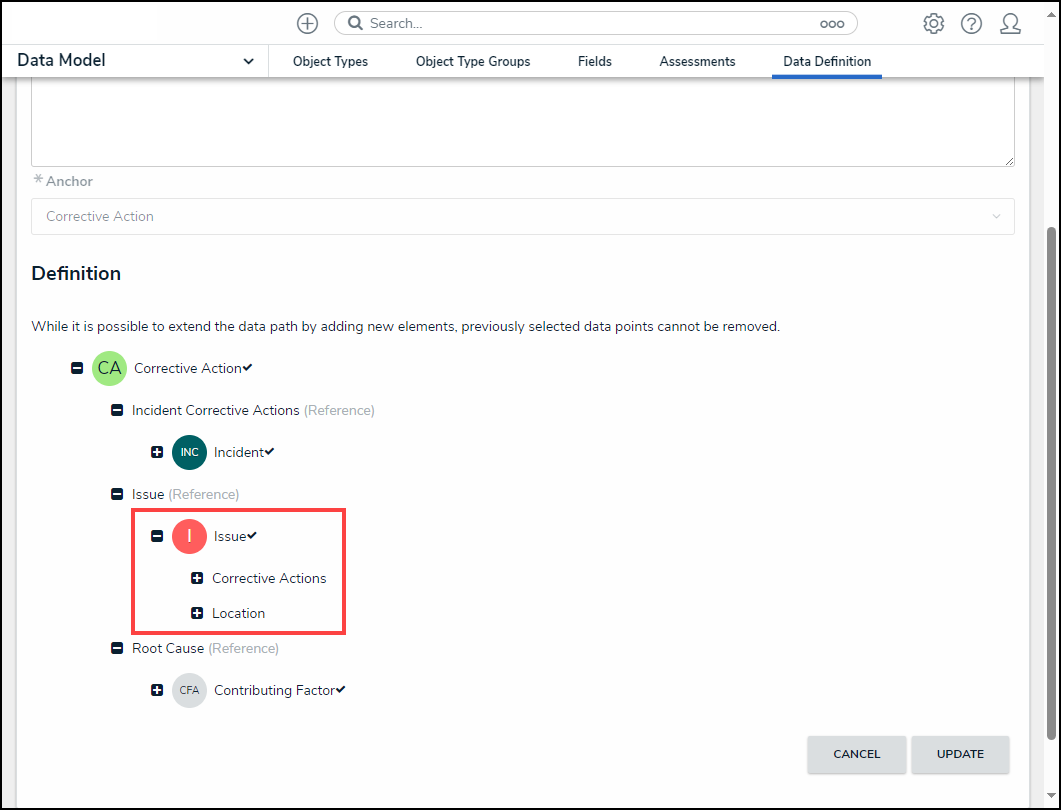
Task: Click the Cancel button
Action: 856,754
